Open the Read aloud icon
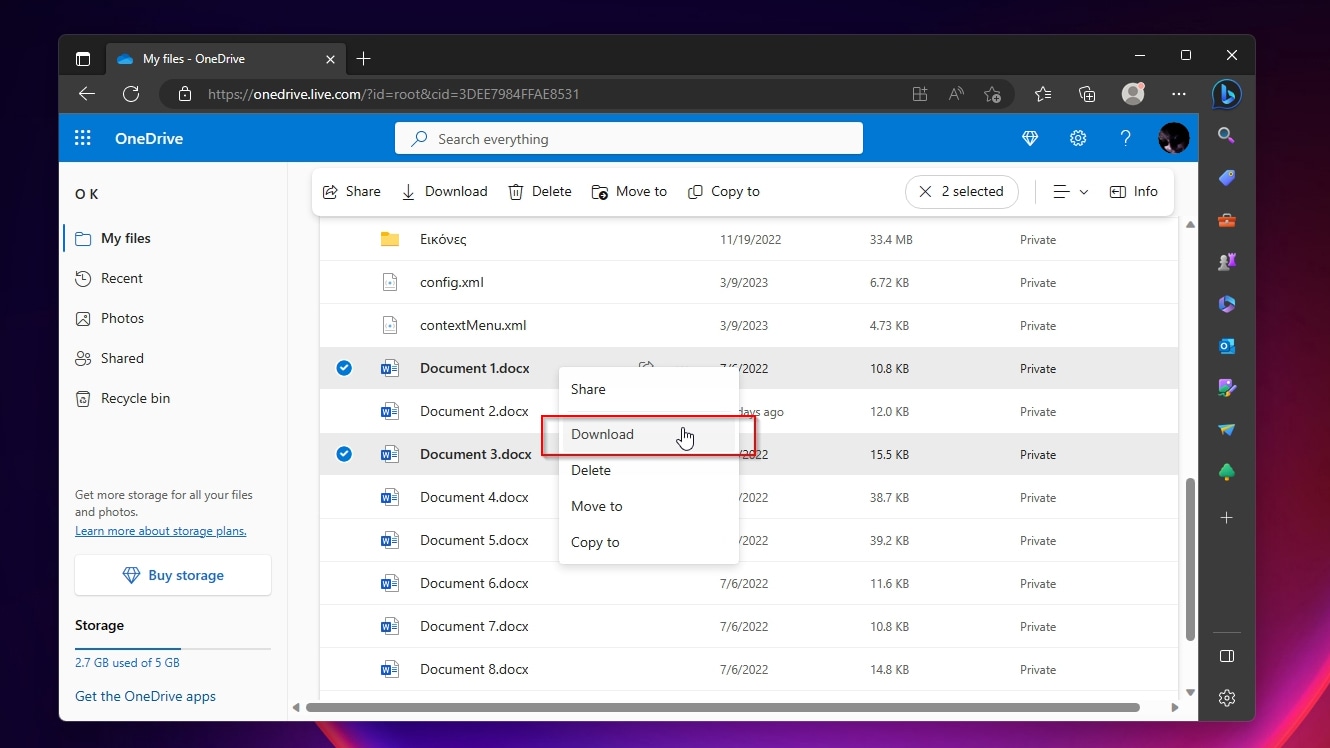Viewport: 1330px width, 748px height. (x=956, y=94)
